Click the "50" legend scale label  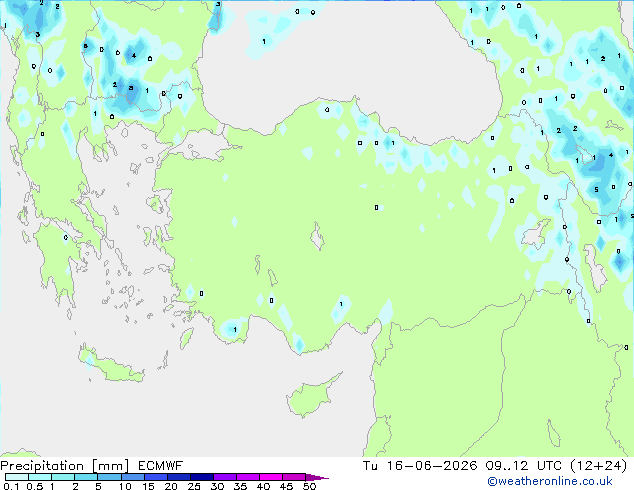click(x=310, y=486)
